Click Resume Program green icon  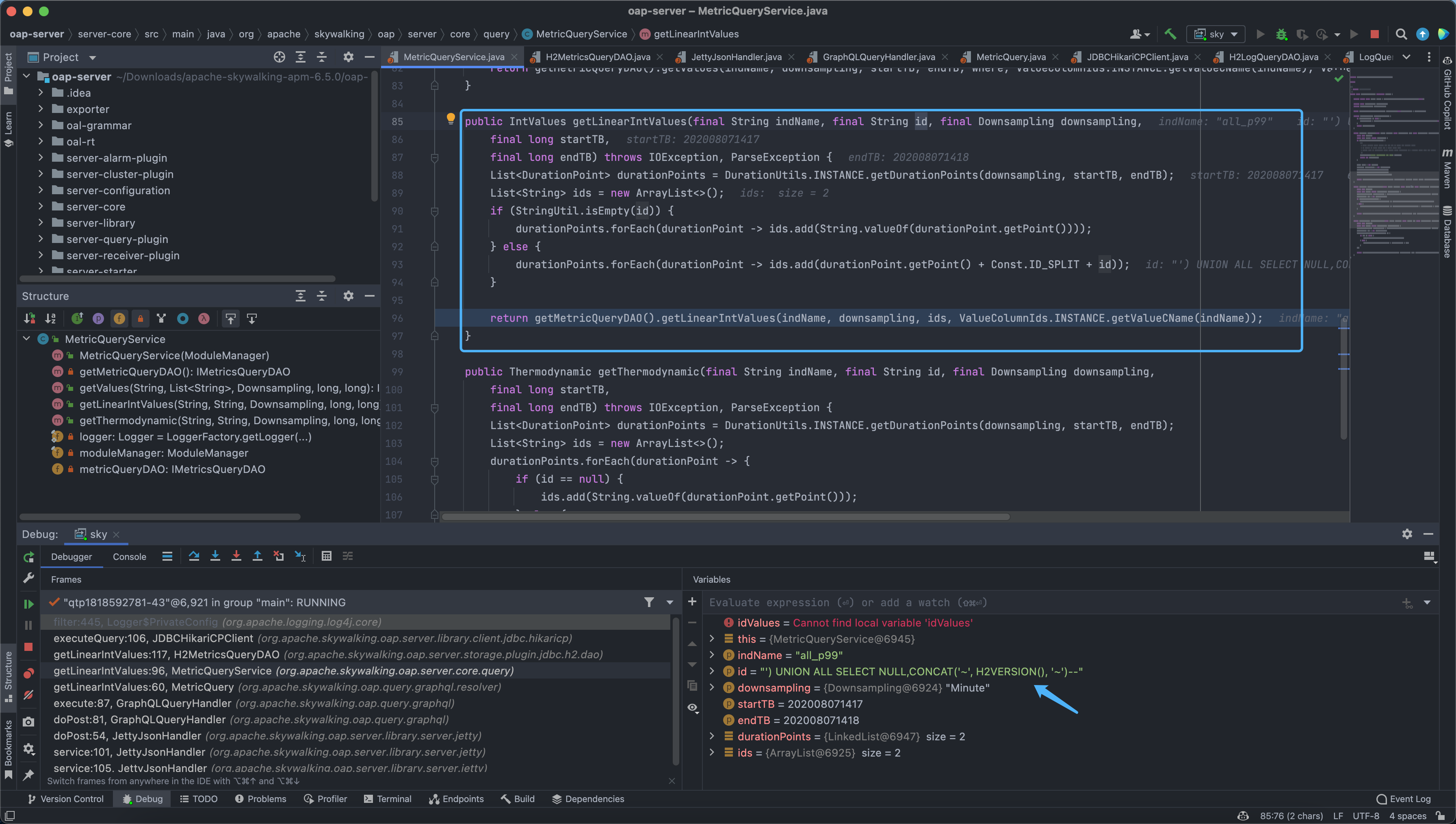pyautogui.click(x=28, y=605)
